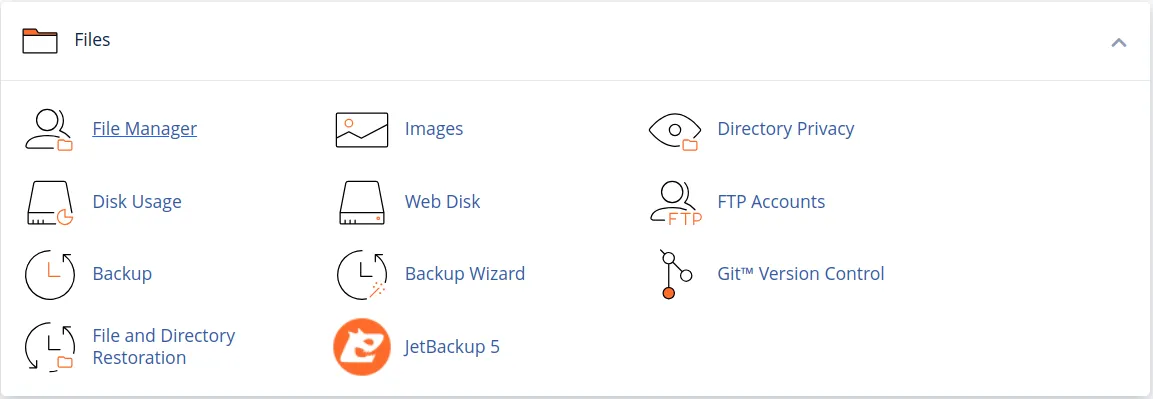Viewport: 1153px width, 399px height.
Task: View the Disk Usage link
Action: coord(137,201)
